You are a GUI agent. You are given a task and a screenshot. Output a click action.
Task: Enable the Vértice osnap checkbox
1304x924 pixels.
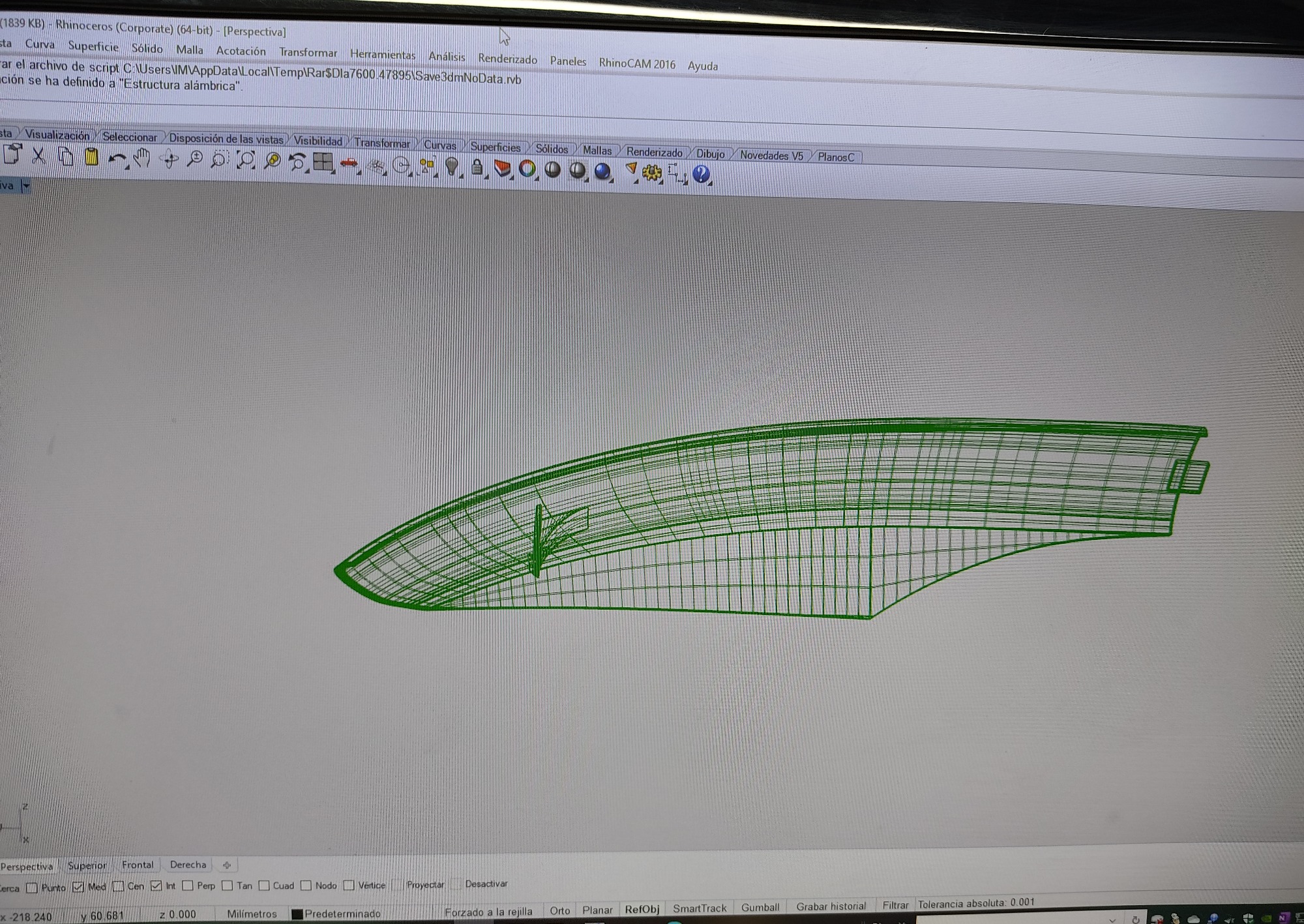click(349, 886)
